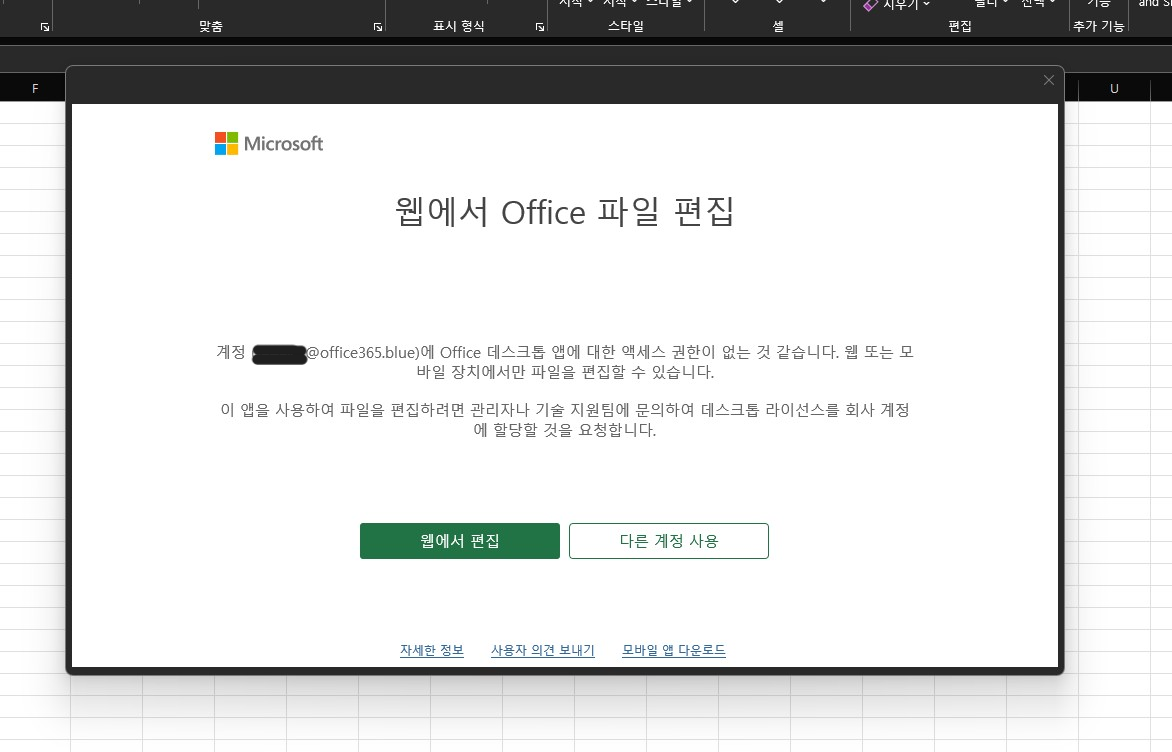Open the 표시 형식 group dialog launcher
This screenshot has width=1172, height=752.
540,27
